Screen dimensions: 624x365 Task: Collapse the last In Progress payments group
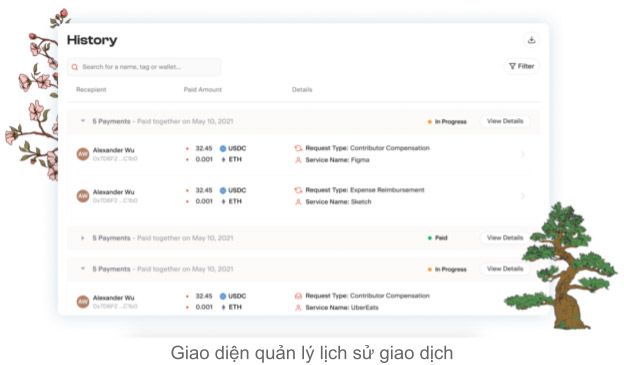tap(83, 269)
